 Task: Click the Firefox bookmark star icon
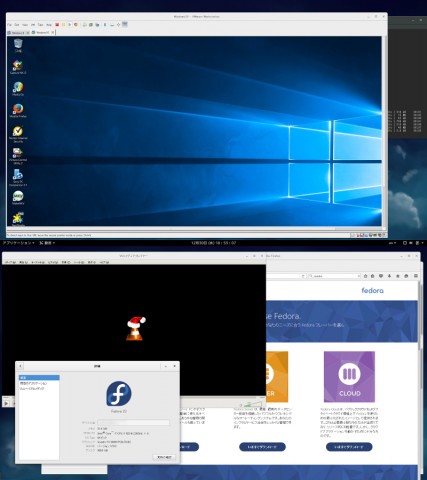pos(365,276)
